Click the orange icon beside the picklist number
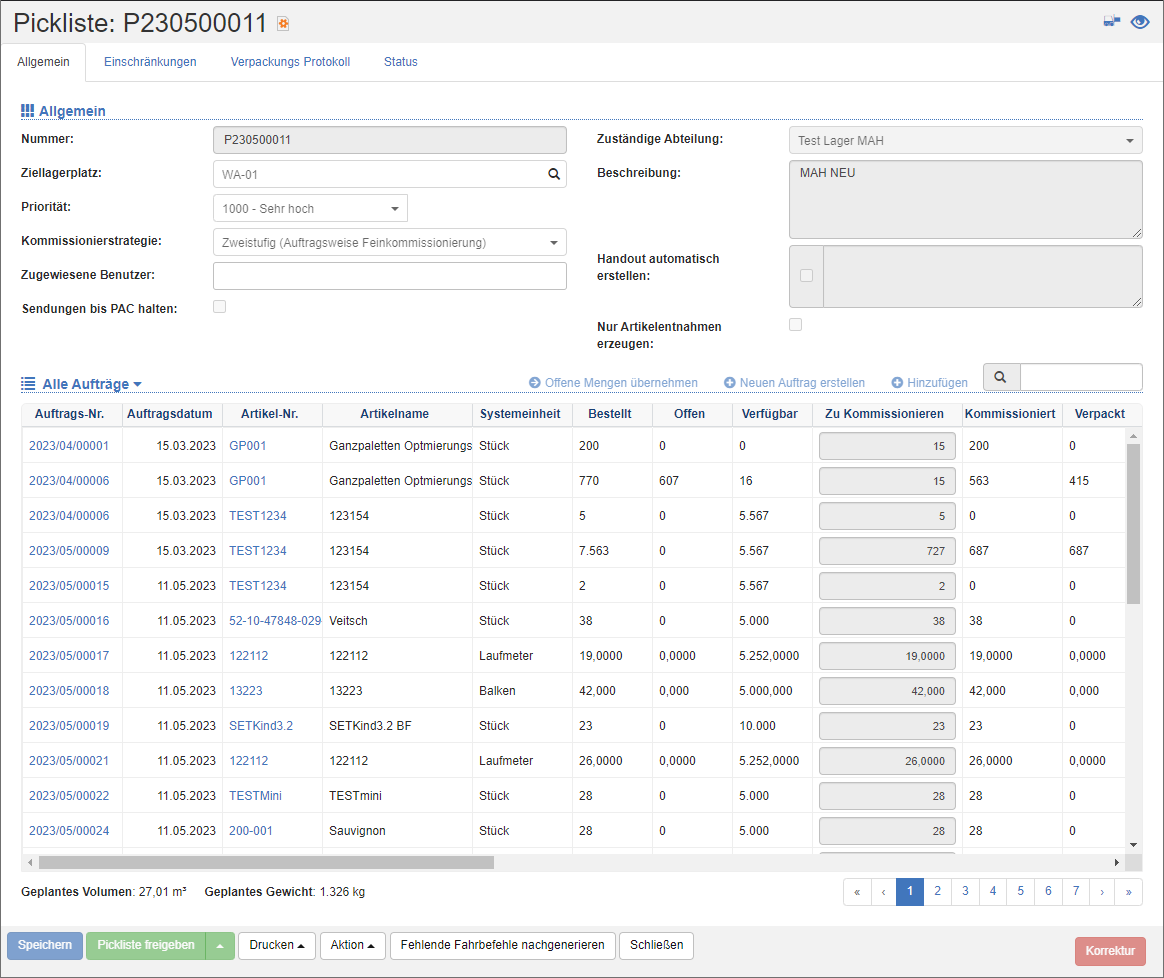 283,24
